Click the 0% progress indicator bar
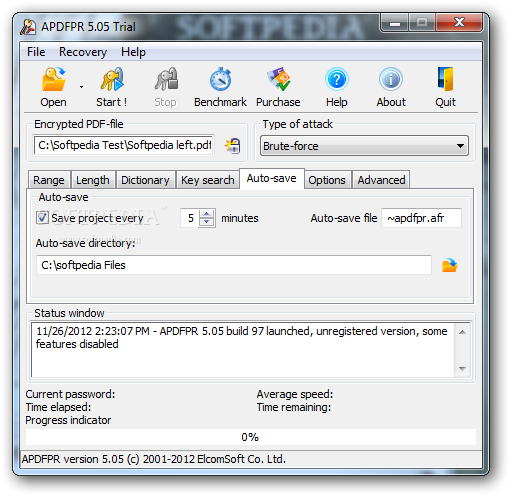Image resolution: width=510 pixels, height=496 pixels. (x=251, y=437)
